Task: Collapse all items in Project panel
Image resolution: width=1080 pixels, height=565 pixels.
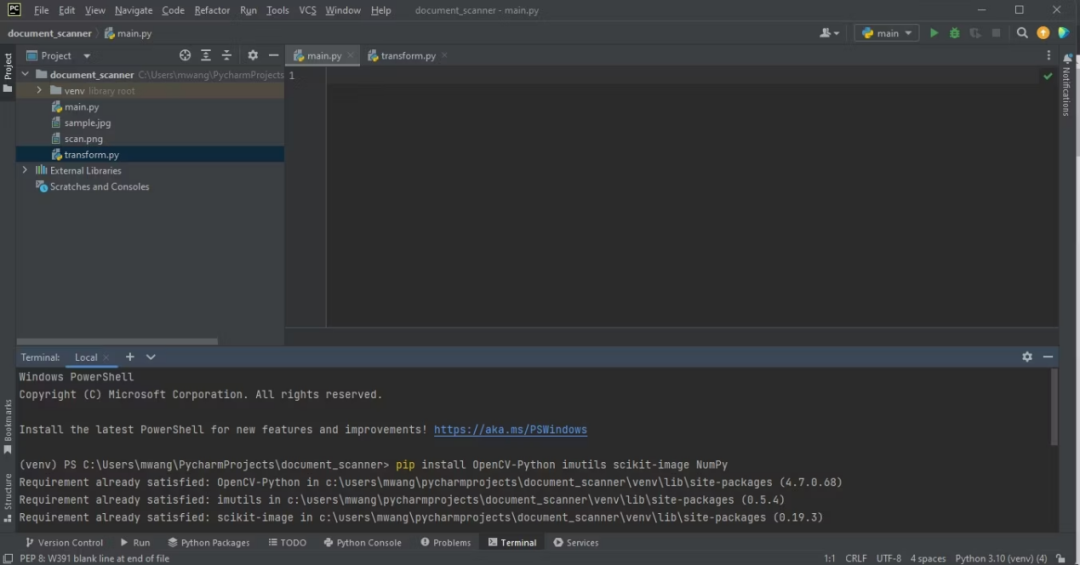Action: point(226,56)
